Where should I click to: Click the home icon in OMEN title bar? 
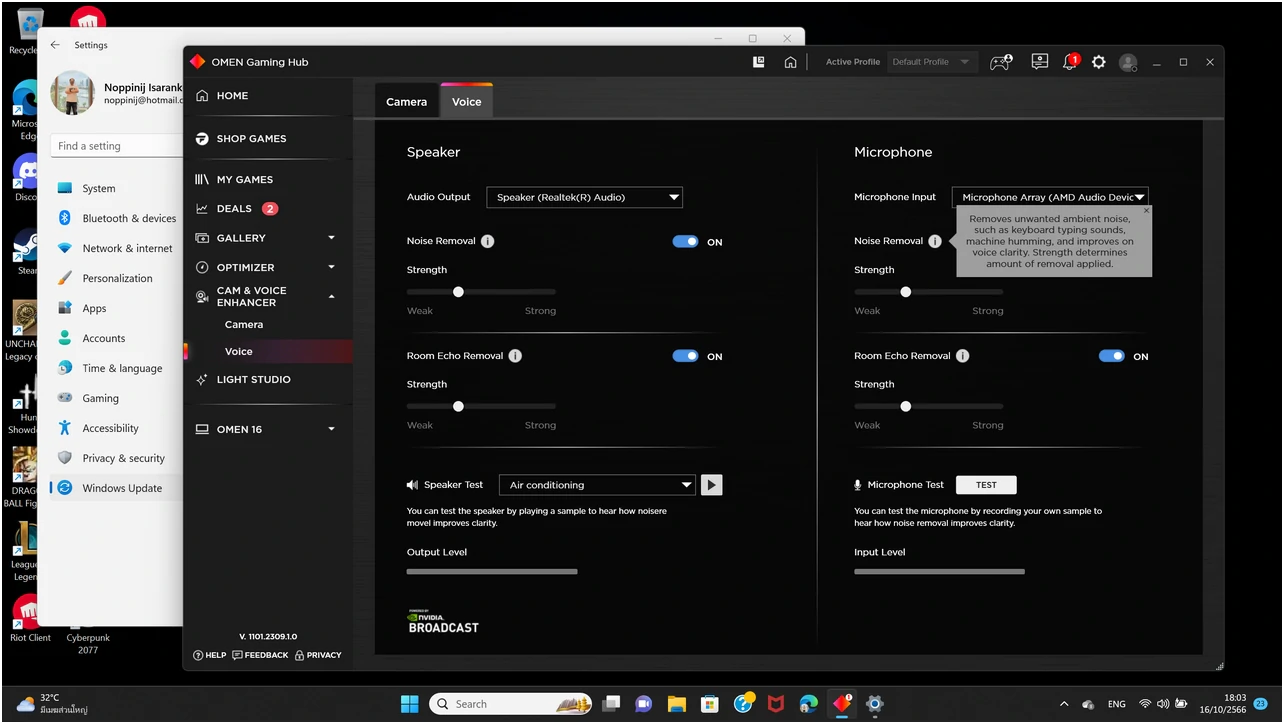[x=790, y=62]
